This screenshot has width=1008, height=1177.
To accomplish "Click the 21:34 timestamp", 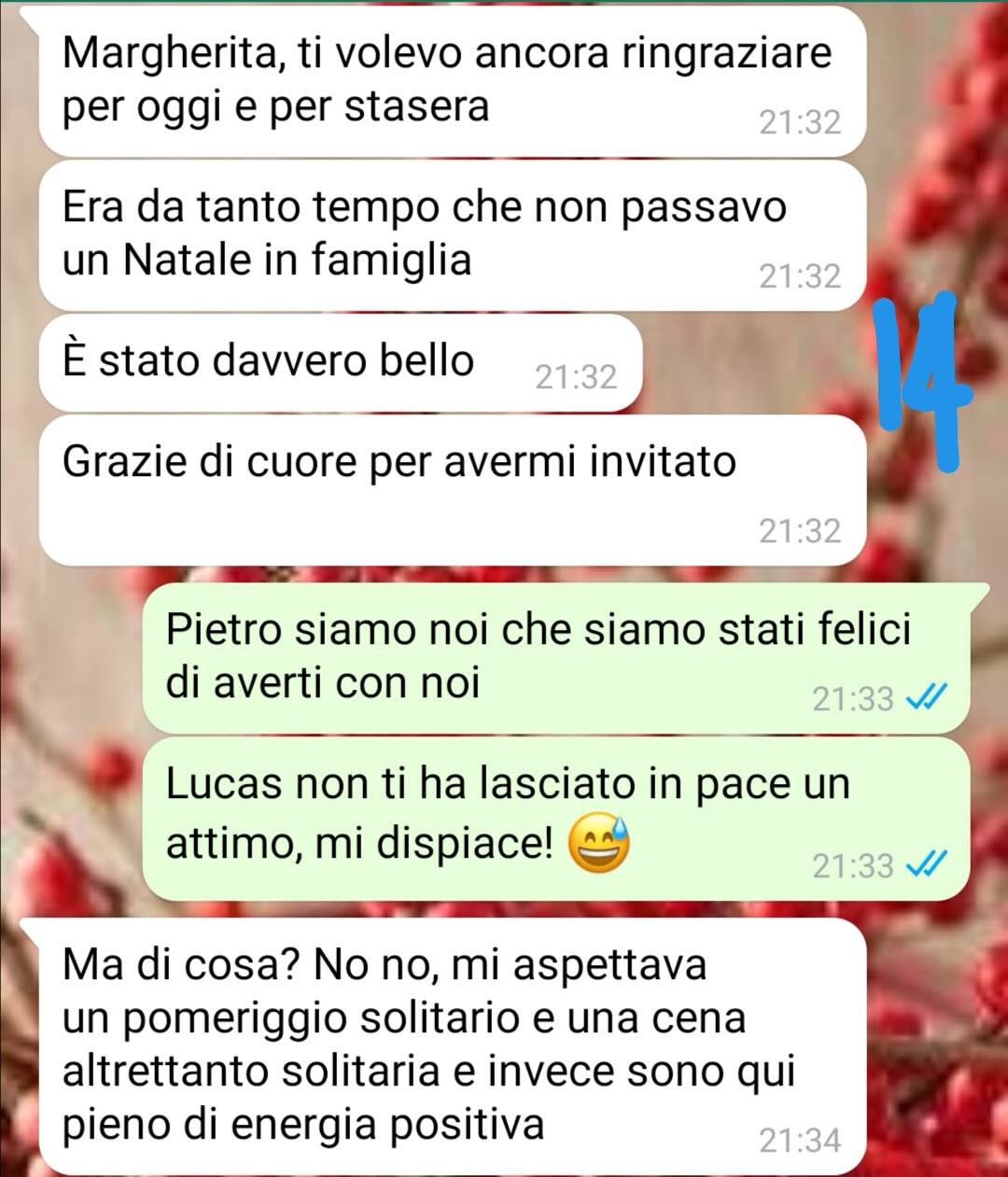I will (x=800, y=1141).
